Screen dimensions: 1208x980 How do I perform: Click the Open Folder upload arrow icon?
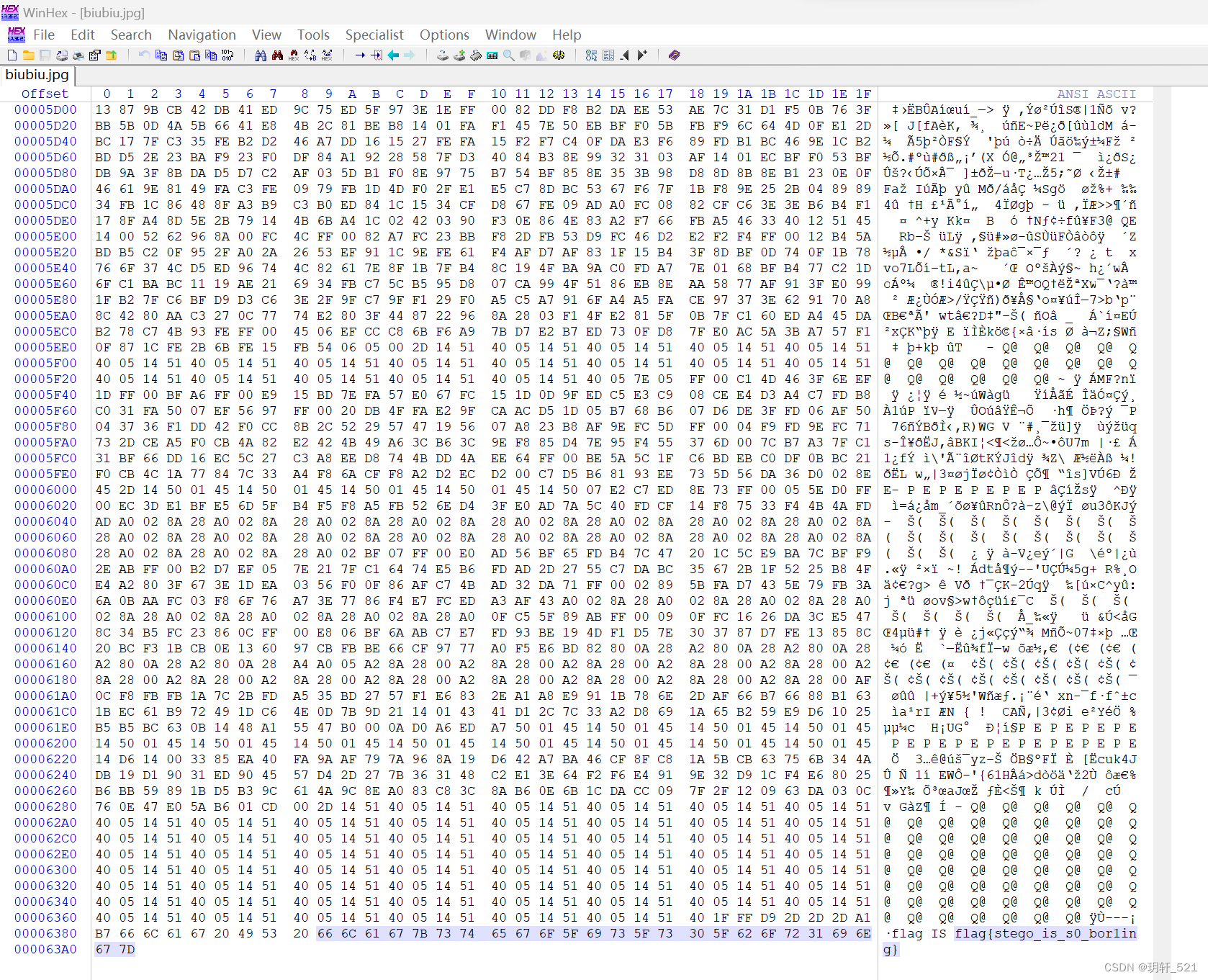coord(112,55)
